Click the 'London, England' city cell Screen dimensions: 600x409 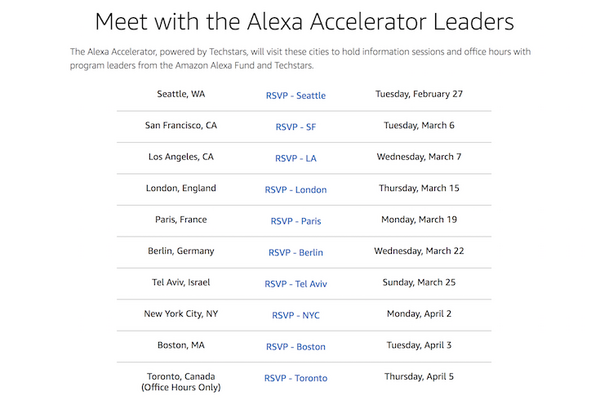(181, 189)
